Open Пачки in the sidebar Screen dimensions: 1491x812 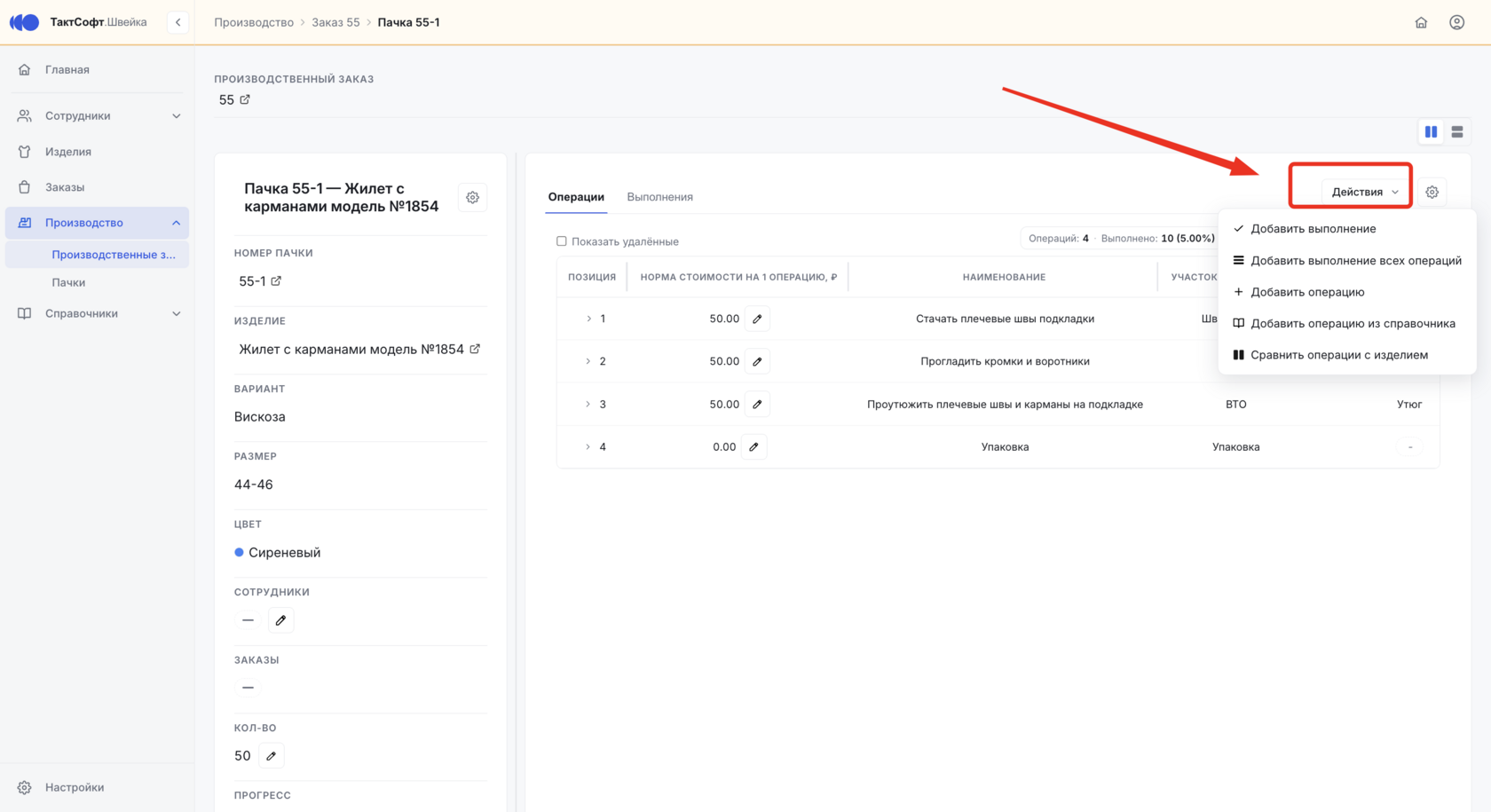click(68, 282)
